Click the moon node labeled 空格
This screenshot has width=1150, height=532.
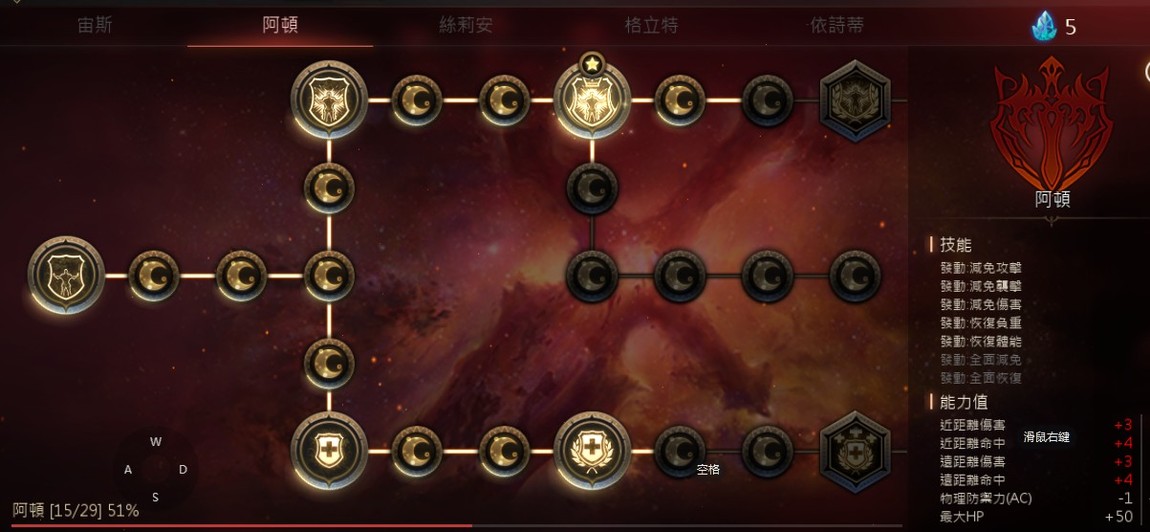coord(680,451)
